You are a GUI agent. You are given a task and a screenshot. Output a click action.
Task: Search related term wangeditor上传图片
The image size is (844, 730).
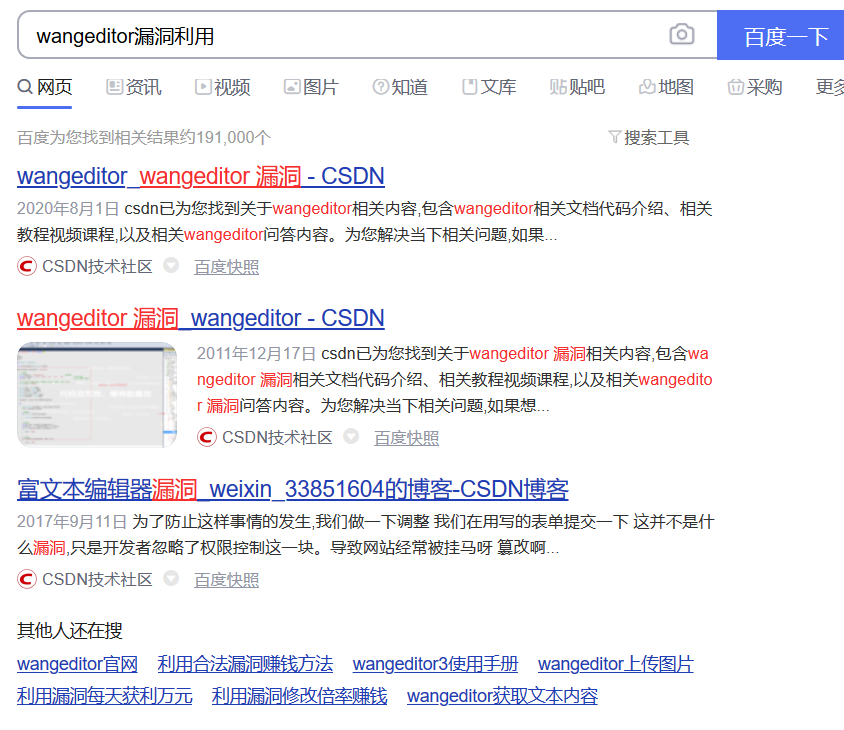616,664
